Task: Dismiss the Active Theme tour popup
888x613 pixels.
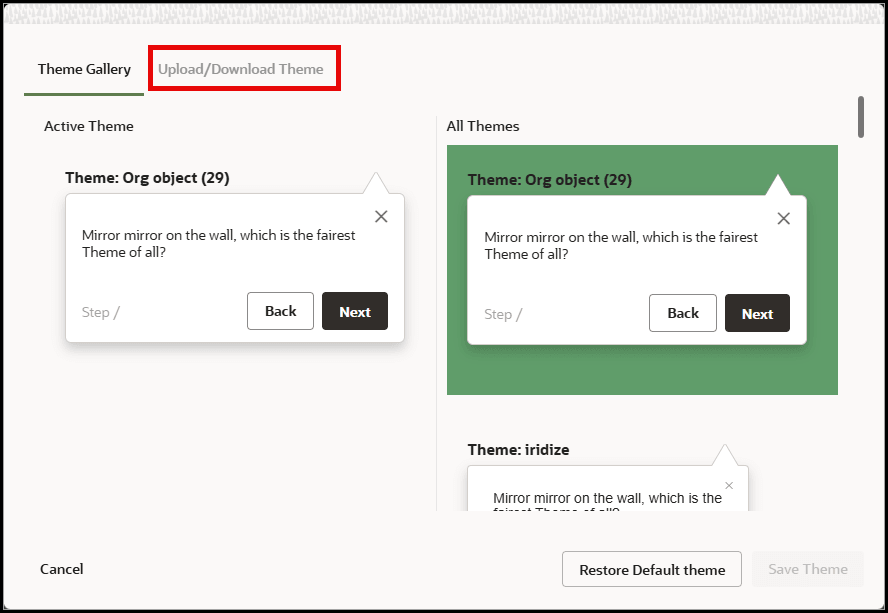Action: (381, 216)
